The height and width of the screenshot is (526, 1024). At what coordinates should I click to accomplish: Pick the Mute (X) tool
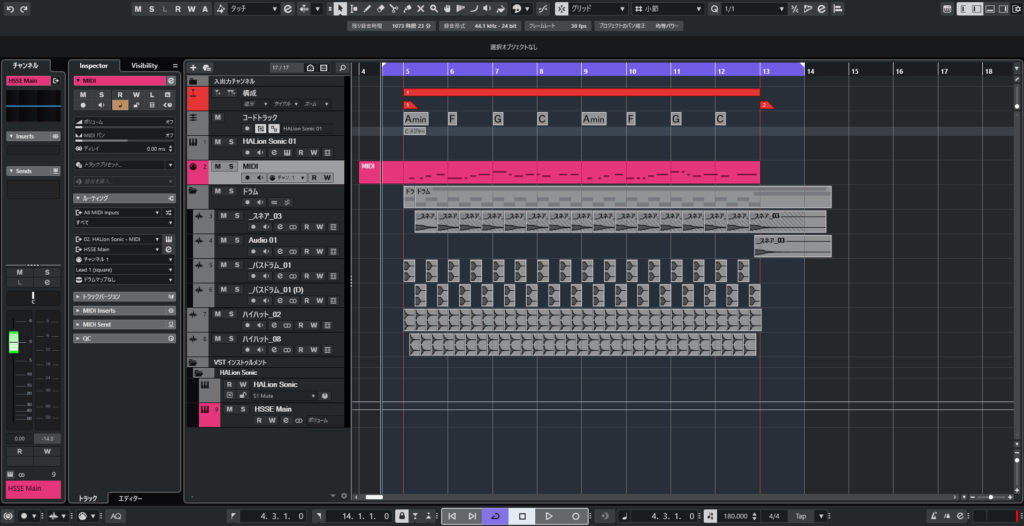[418, 9]
